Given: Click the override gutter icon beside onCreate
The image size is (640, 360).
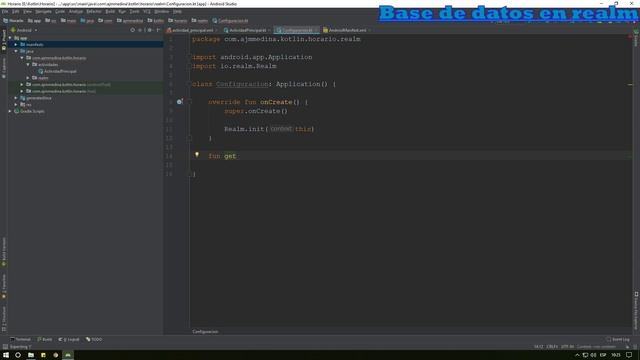Looking at the screenshot, I should point(179,102).
